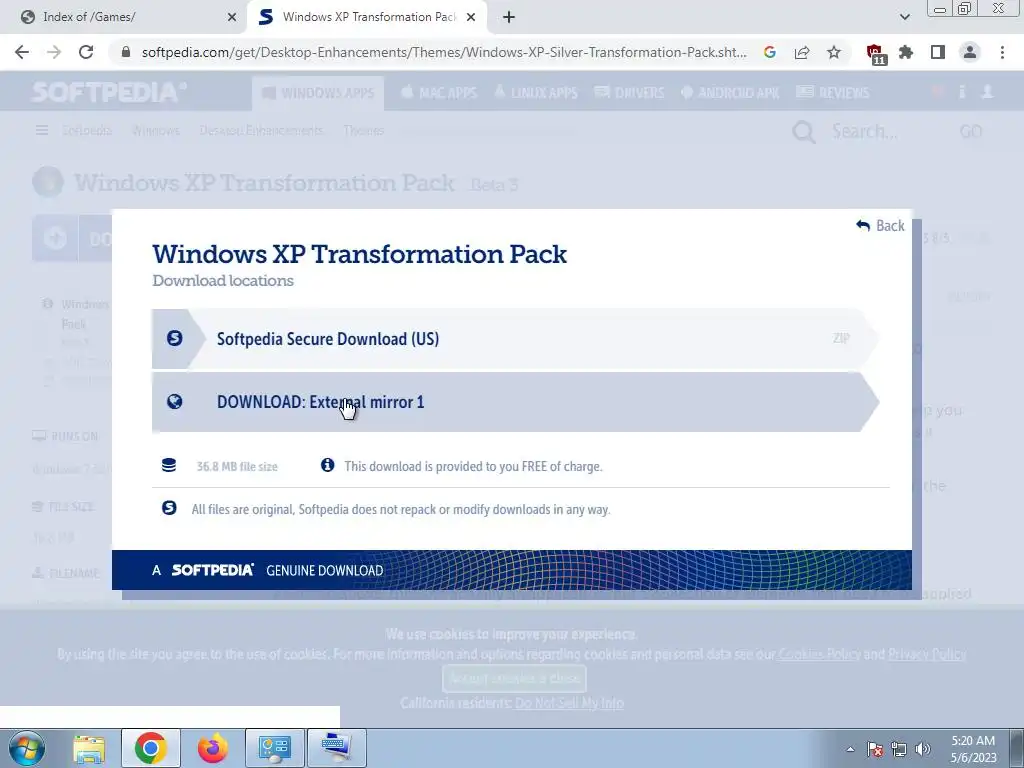Open the REVIEWS header tab
The height and width of the screenshot is (768, 1024).
click(833, 93)
